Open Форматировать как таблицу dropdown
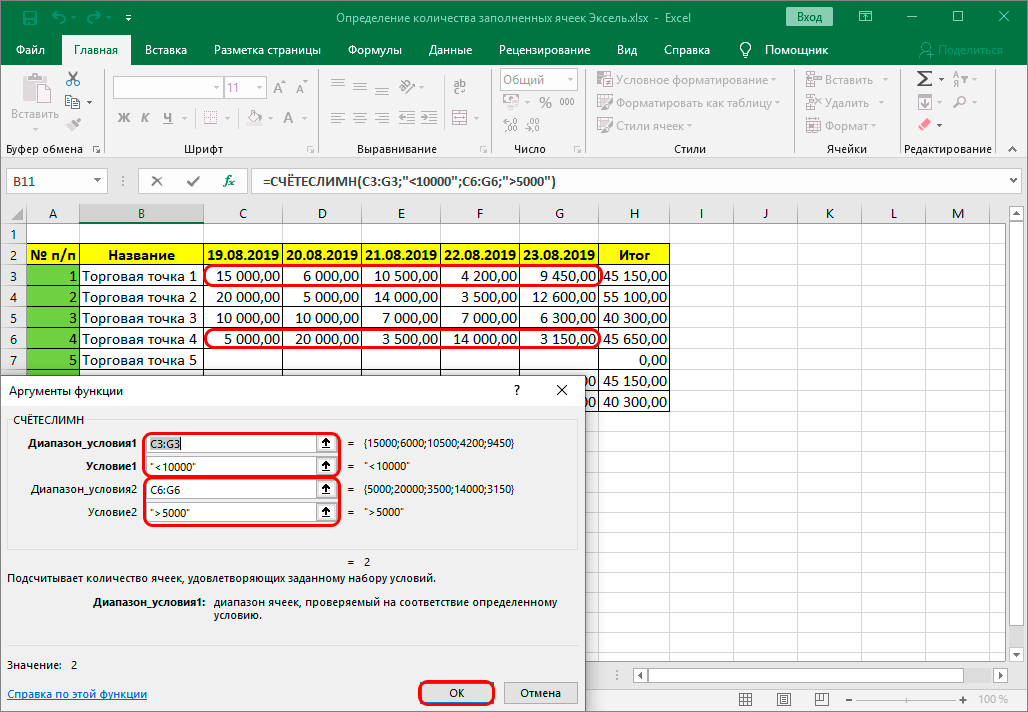1028x712 pixels. click(x=688, y=103)
